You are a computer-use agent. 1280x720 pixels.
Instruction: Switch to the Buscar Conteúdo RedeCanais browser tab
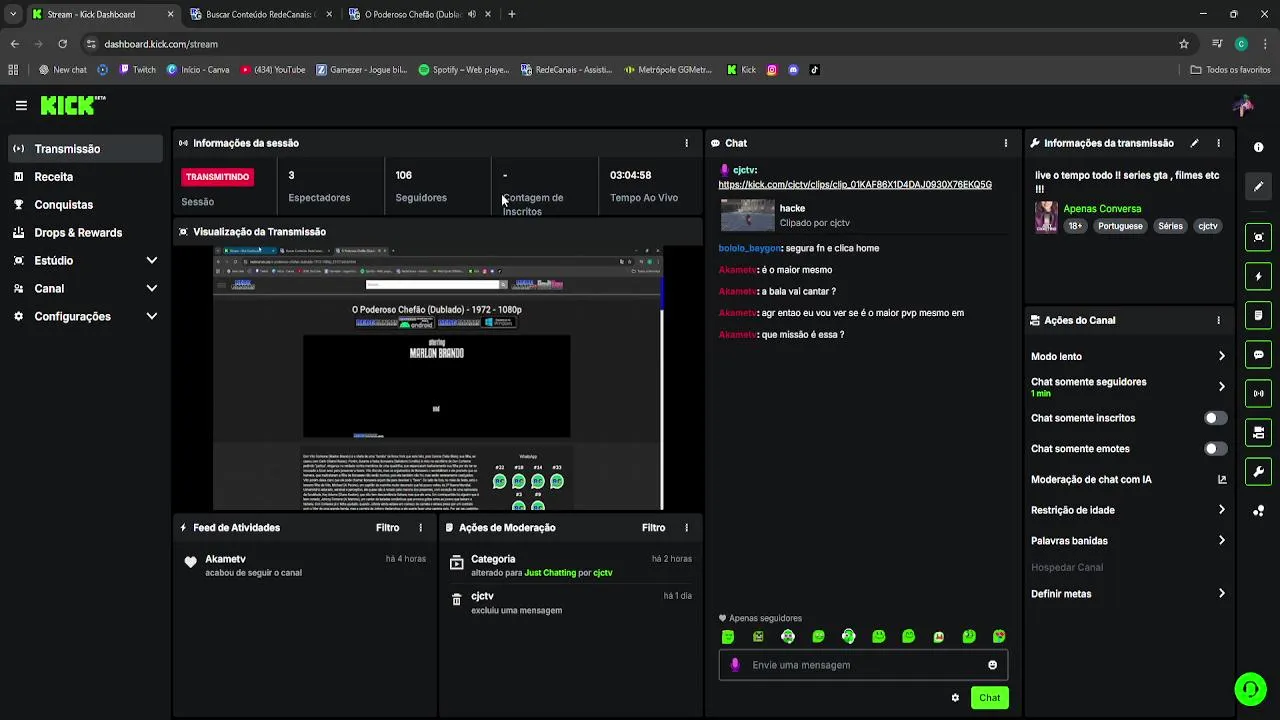click(x=260, y=14)
